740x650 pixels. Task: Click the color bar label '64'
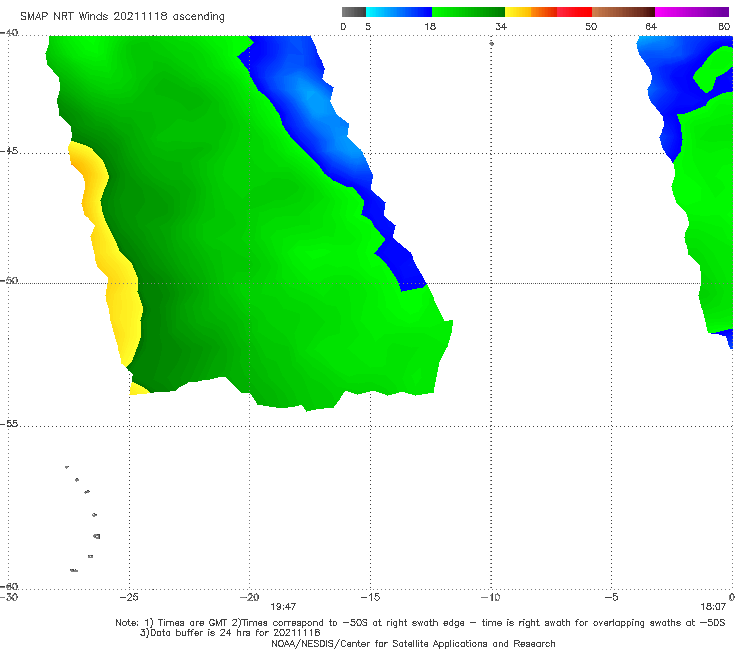point(651,27)
